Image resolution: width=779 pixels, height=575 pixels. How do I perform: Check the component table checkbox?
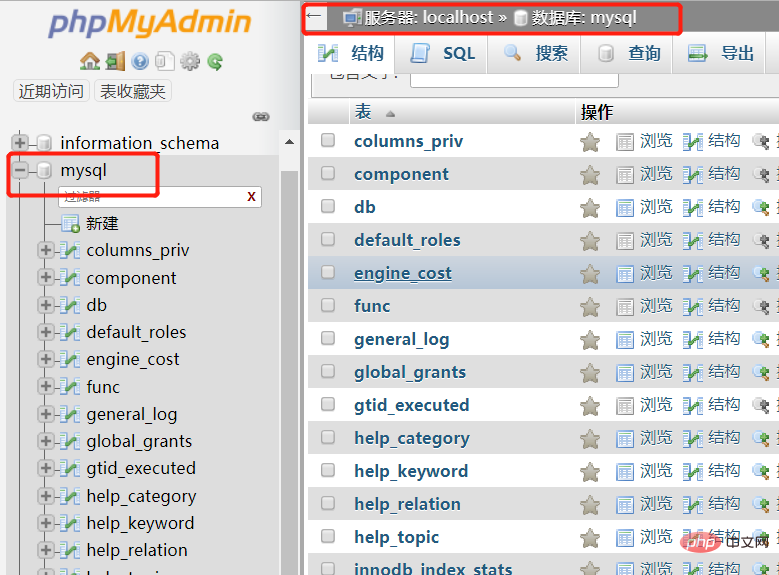[x=328, y=173]
